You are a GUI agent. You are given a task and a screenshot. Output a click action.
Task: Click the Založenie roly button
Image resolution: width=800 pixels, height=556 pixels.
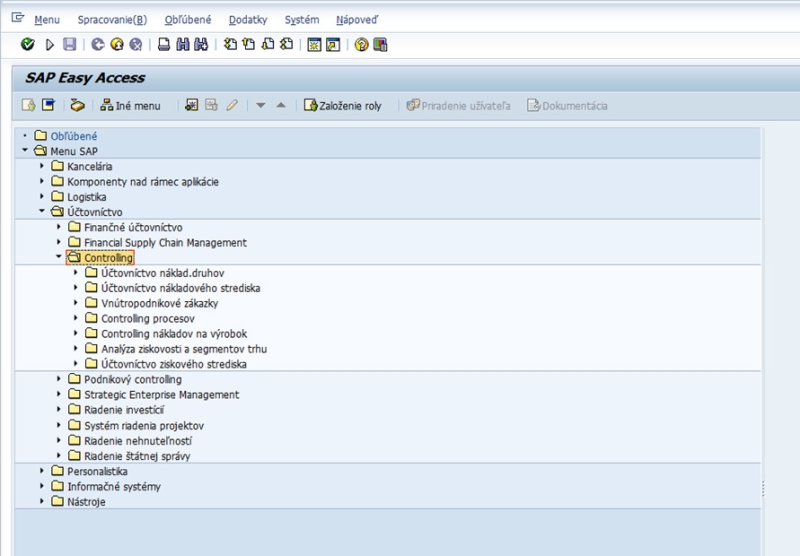(x=342, y=106)
